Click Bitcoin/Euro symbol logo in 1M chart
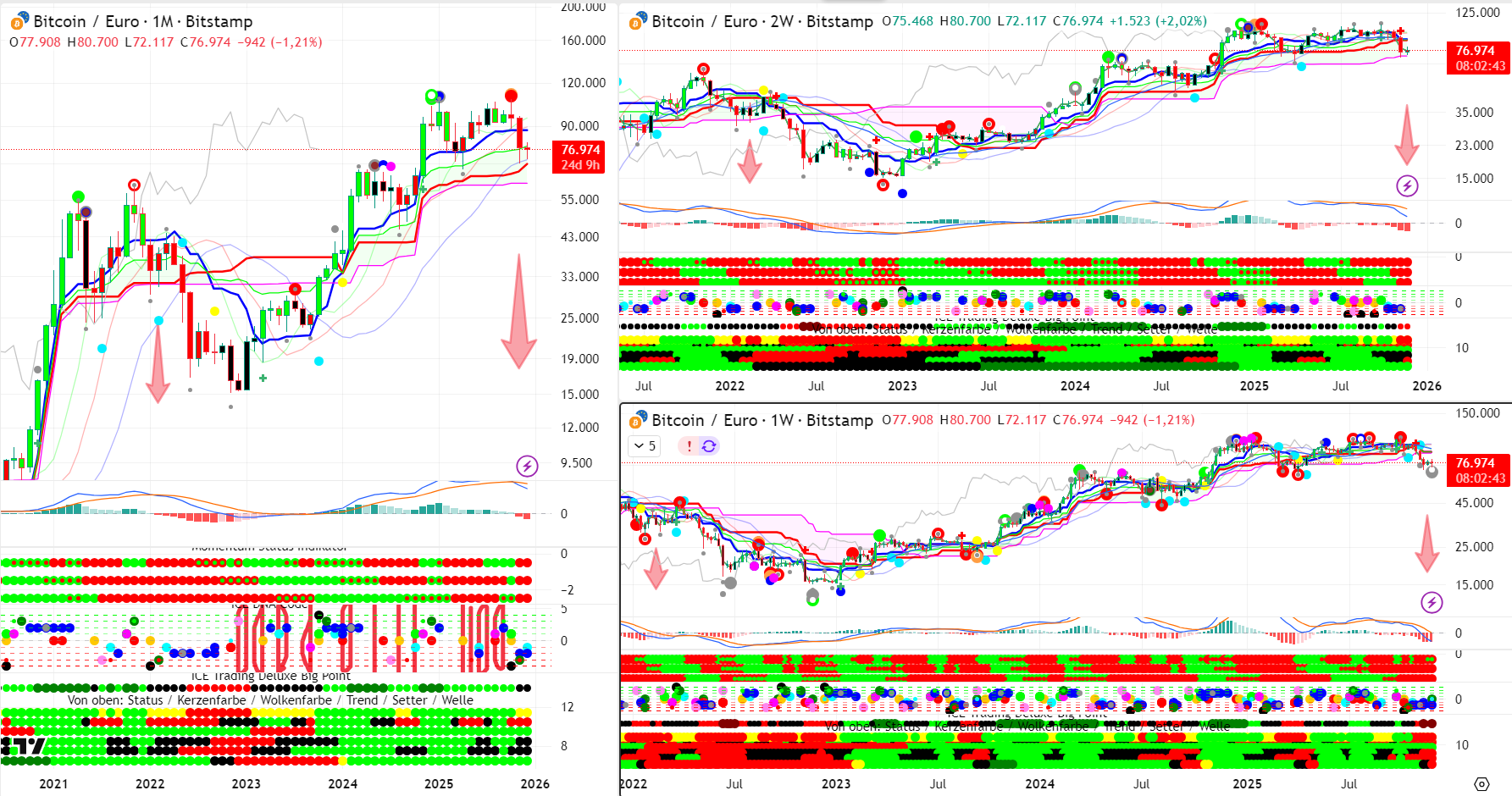1512x796 pixels. point(19,22)
